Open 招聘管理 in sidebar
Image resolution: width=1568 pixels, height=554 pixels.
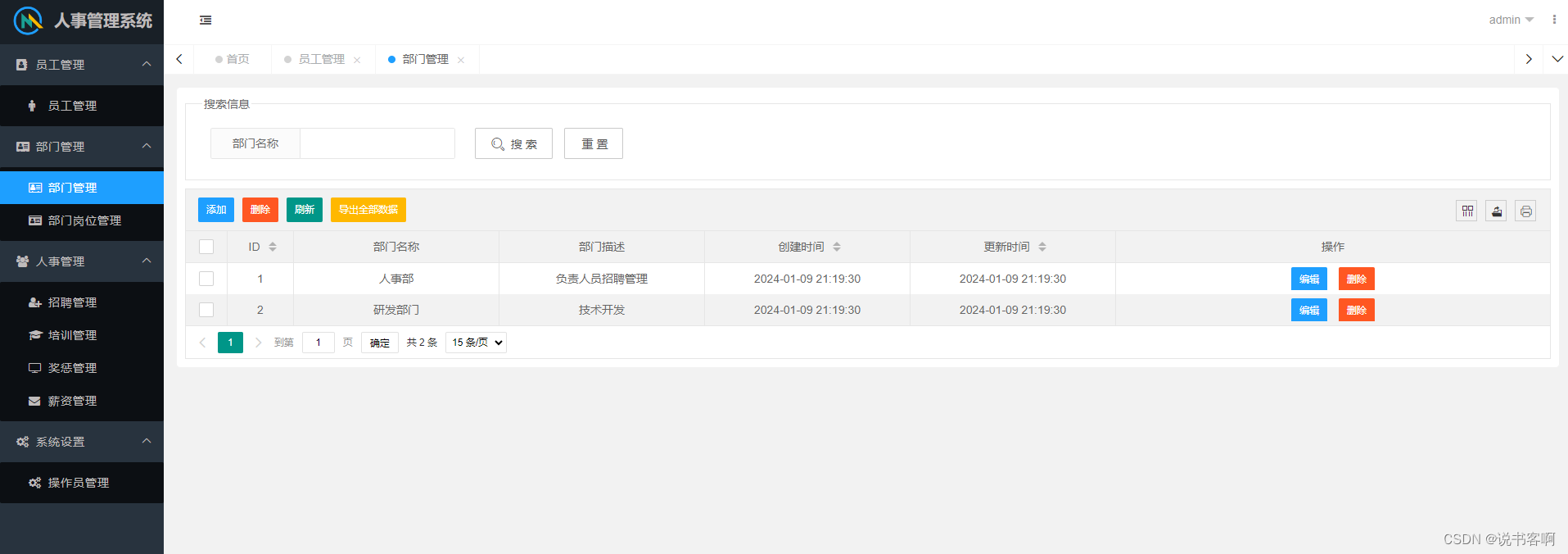[82, 302]
